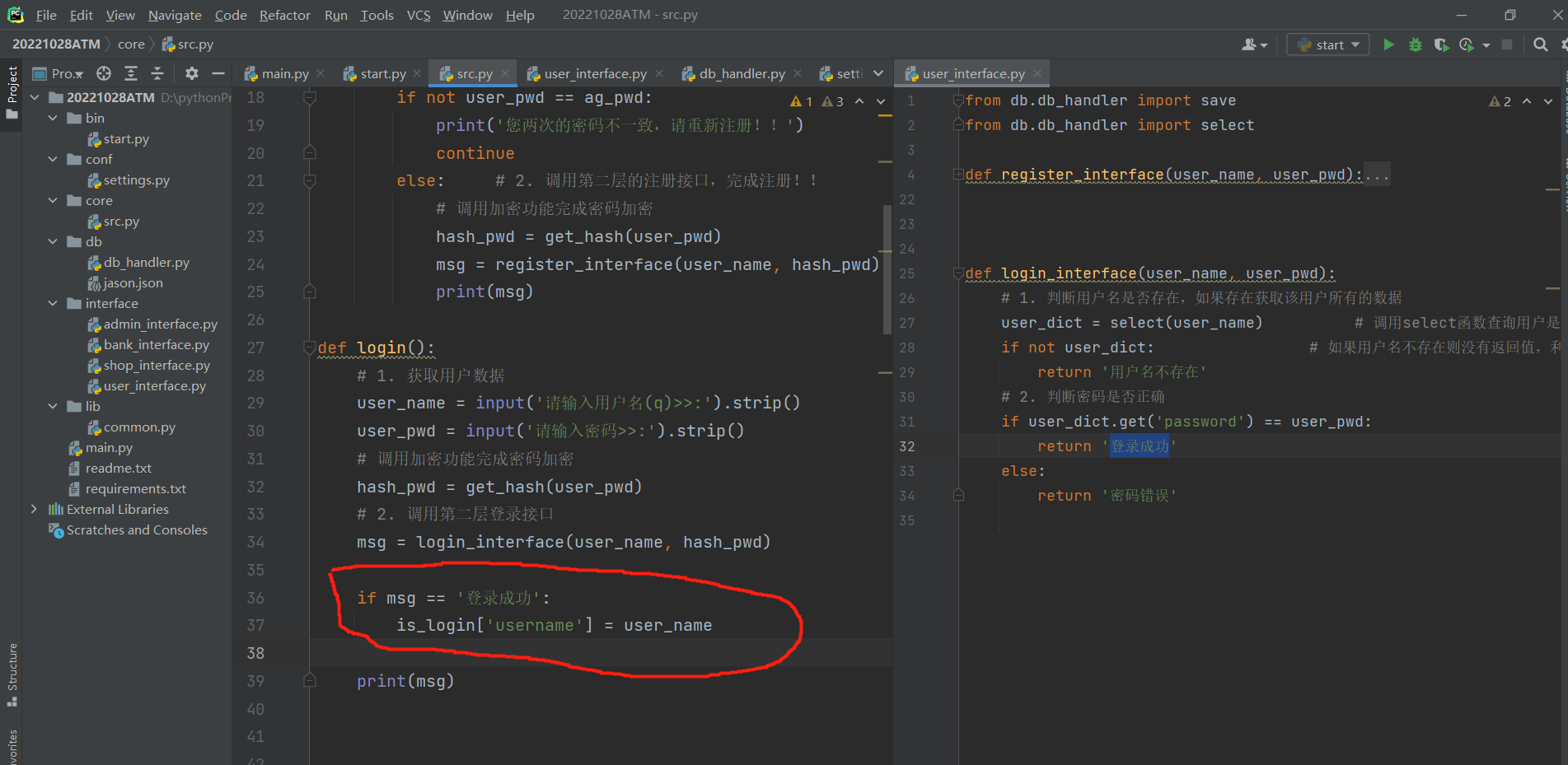Open Project panel gear options
This screenshot has height=765, width=1568.
click(192, 73)
